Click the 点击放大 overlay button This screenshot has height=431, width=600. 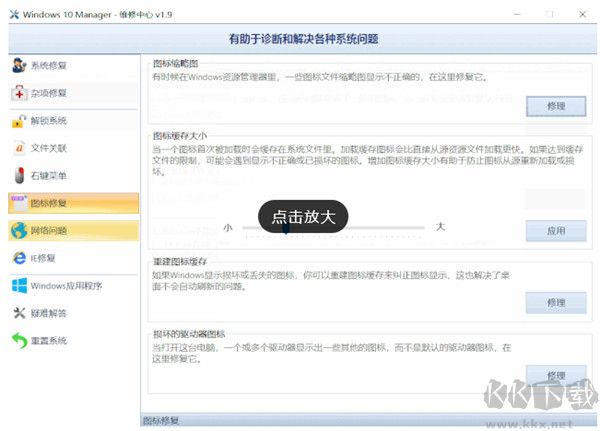pos(303,217)
